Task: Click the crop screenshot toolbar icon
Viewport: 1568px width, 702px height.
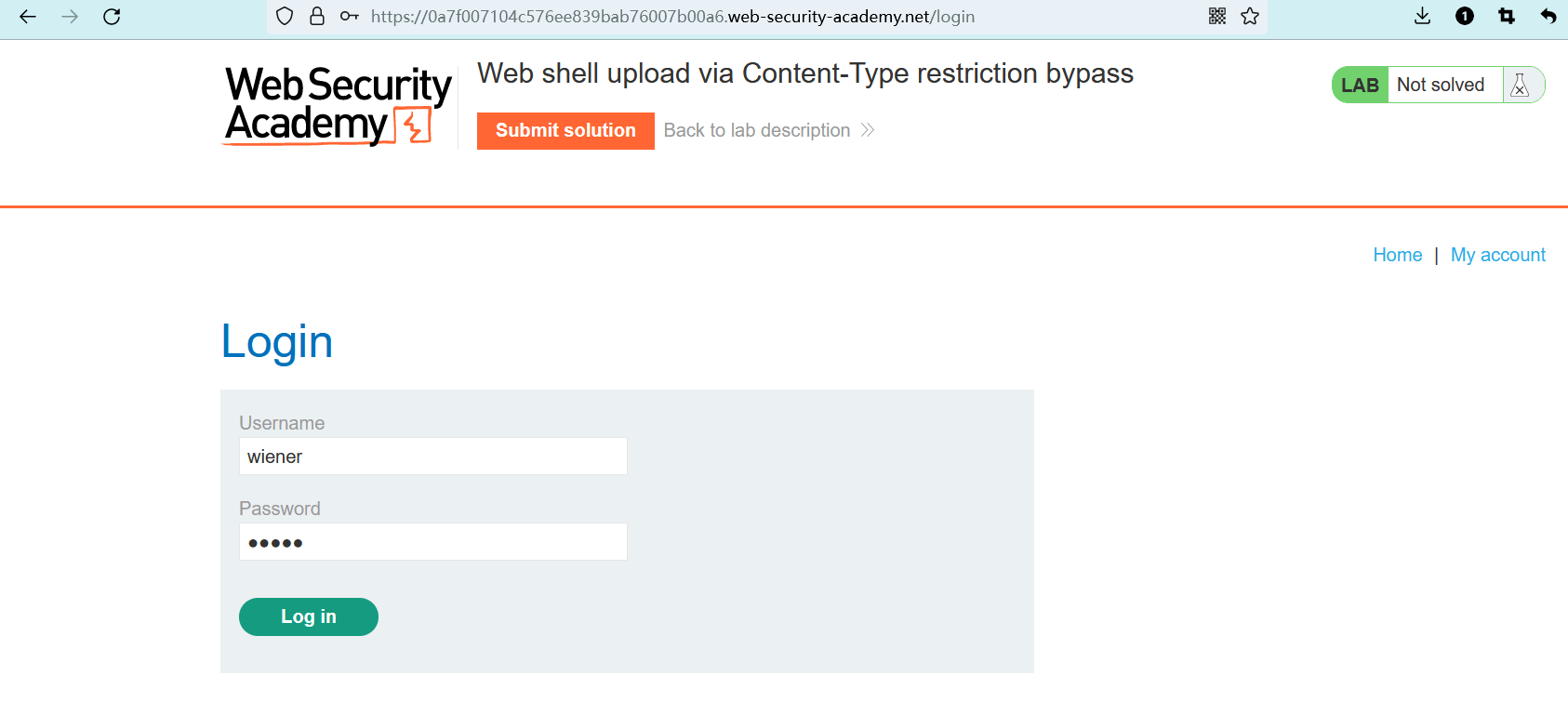Action: (1507, 17)
